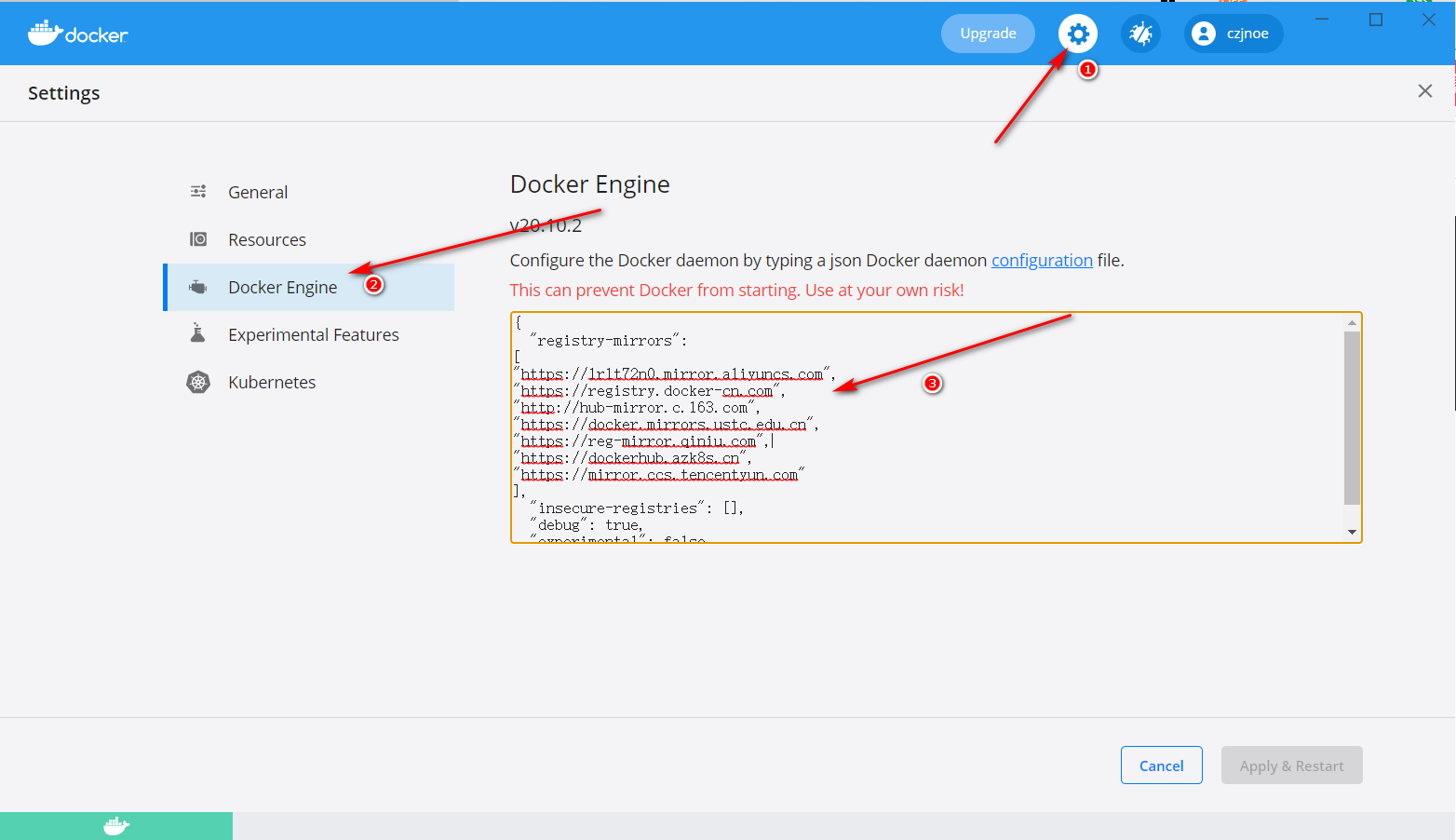Click the Experimental Features flask icon

coord(198,333)
